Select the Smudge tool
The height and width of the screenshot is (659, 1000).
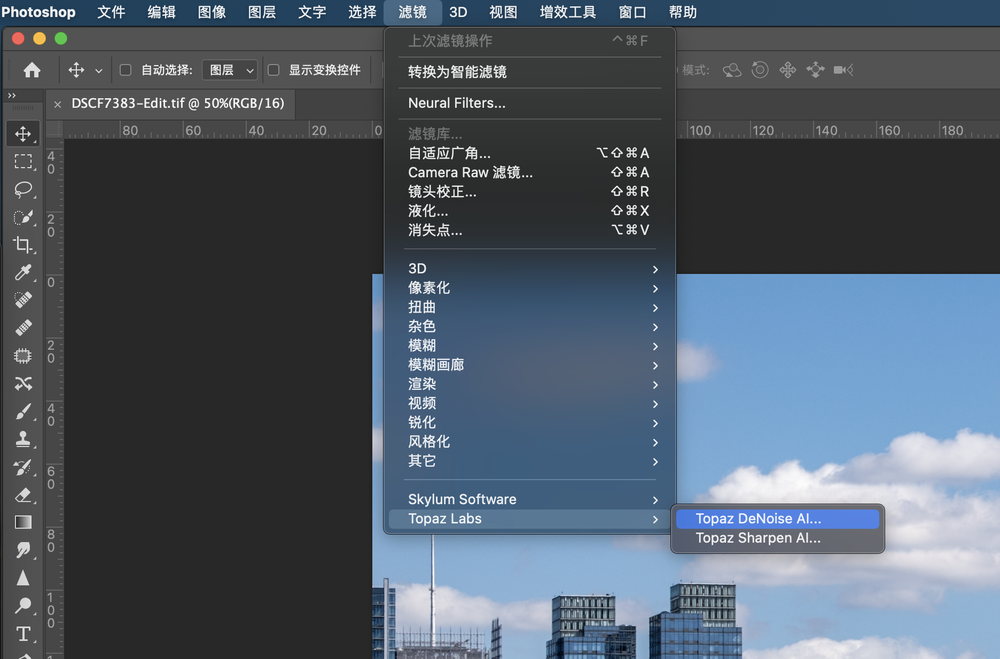point(23,550)
